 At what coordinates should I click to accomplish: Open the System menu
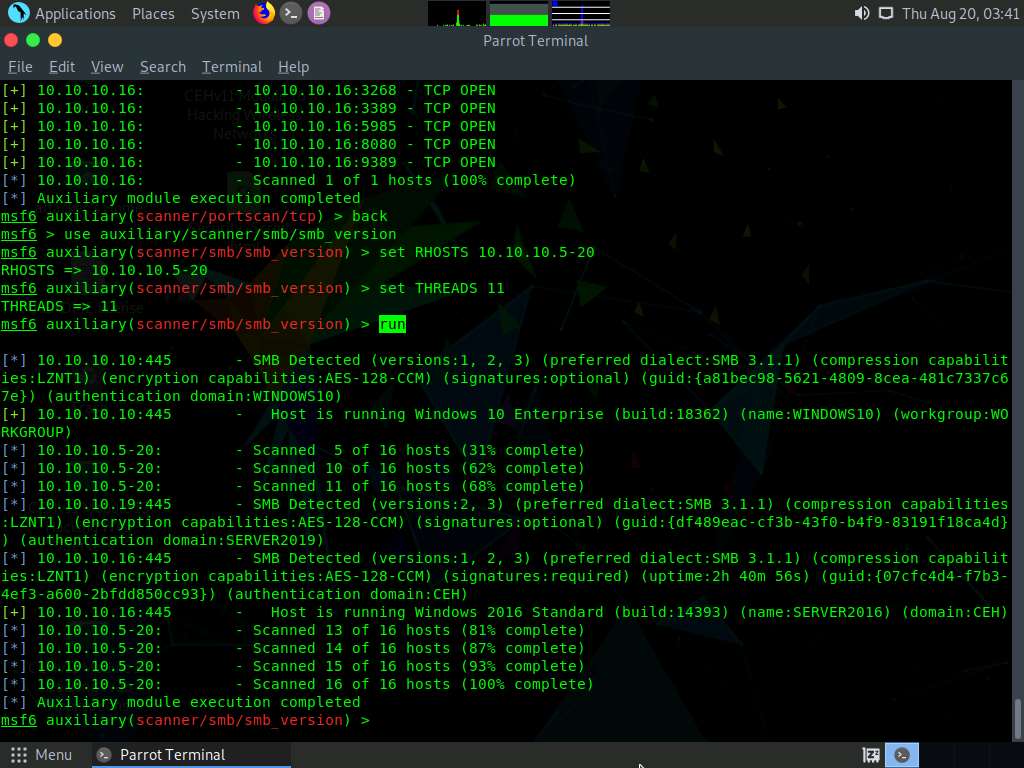click(215, 14)
